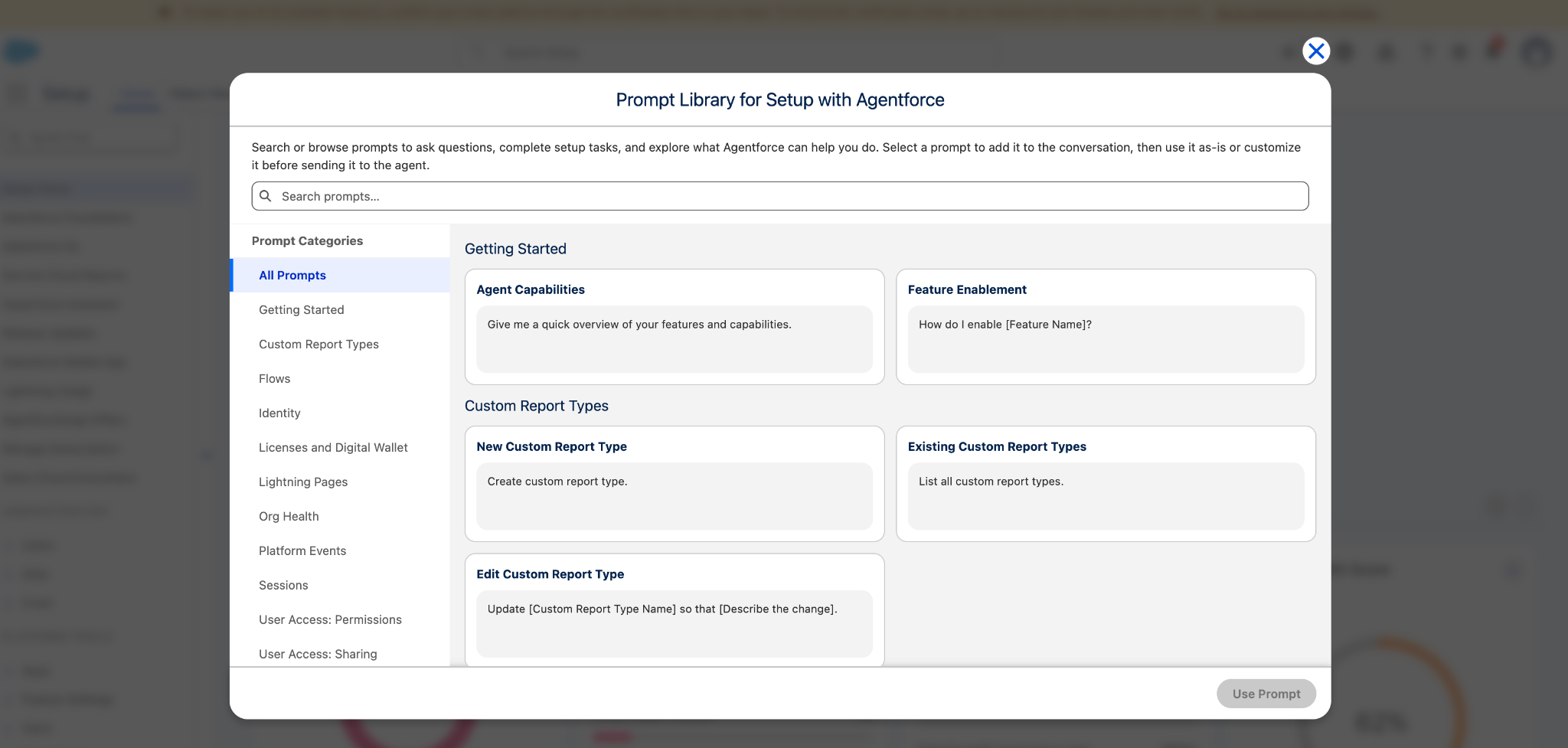Show Org Health prompts
Image resolution: width=1568 pixels, height=748 pixels.
[x=340, y=516]
